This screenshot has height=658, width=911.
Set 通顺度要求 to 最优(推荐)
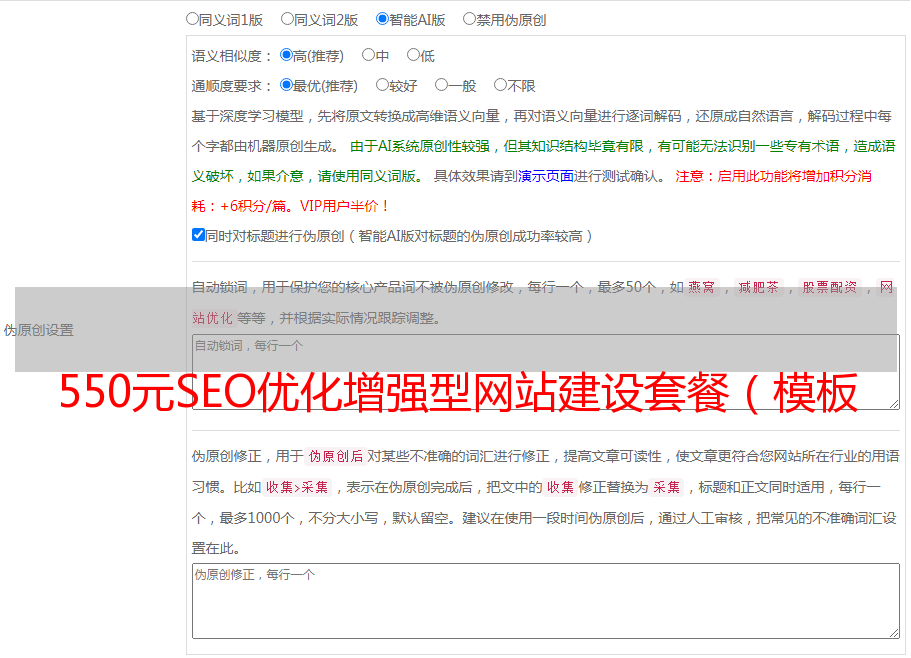tap(287, 86)
